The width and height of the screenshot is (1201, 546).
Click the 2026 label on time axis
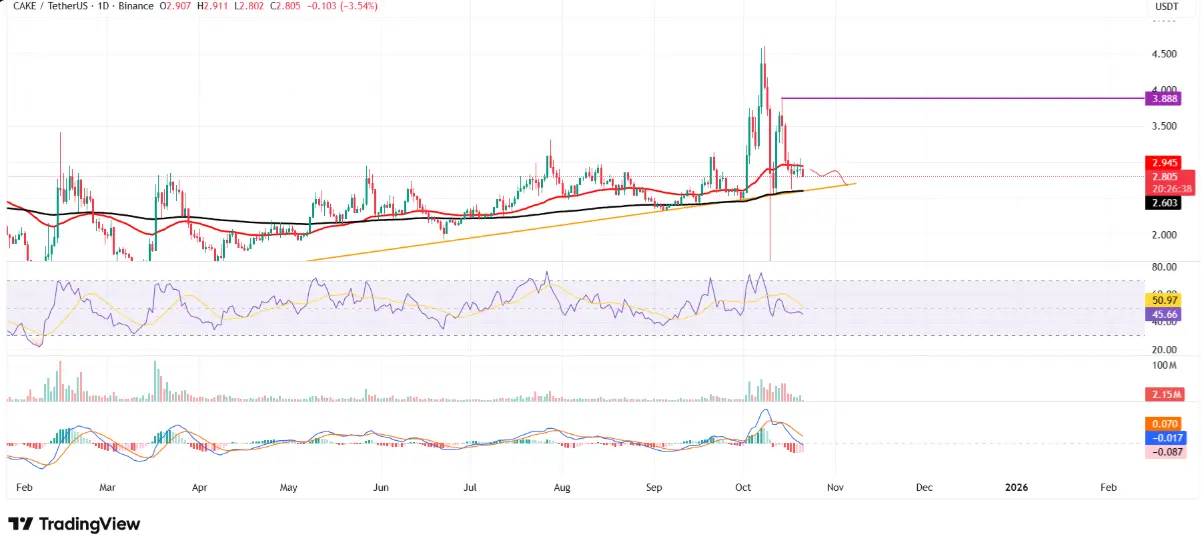coord(1016,487)
